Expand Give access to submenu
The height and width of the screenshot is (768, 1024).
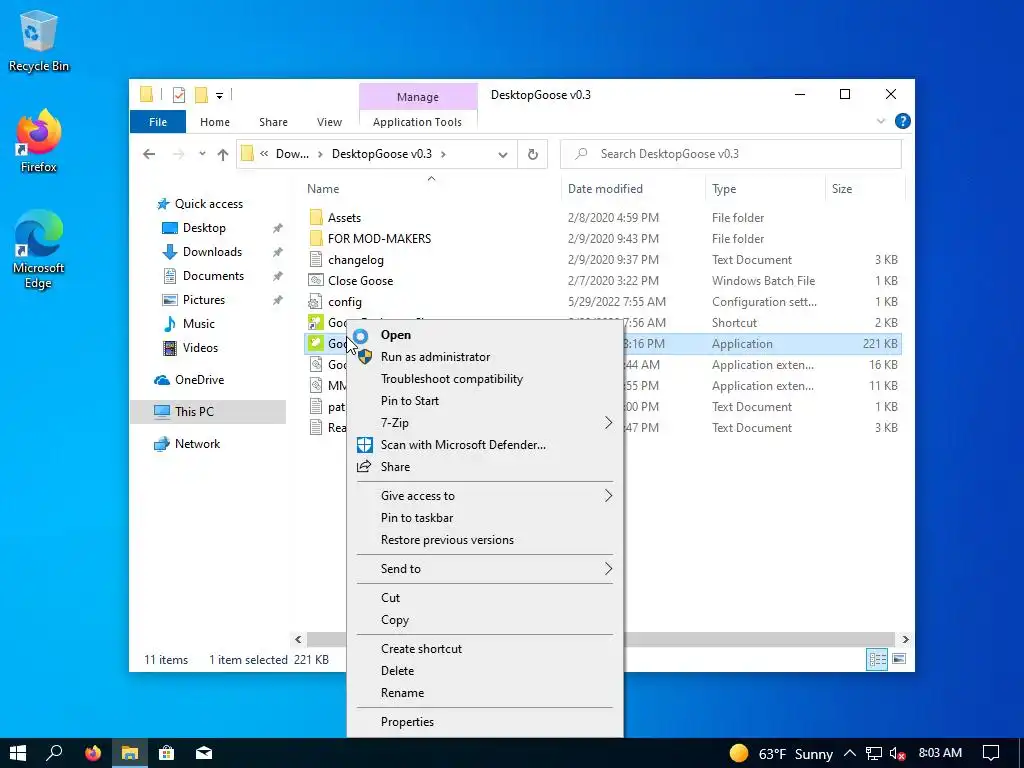click(x=485, y=496)
